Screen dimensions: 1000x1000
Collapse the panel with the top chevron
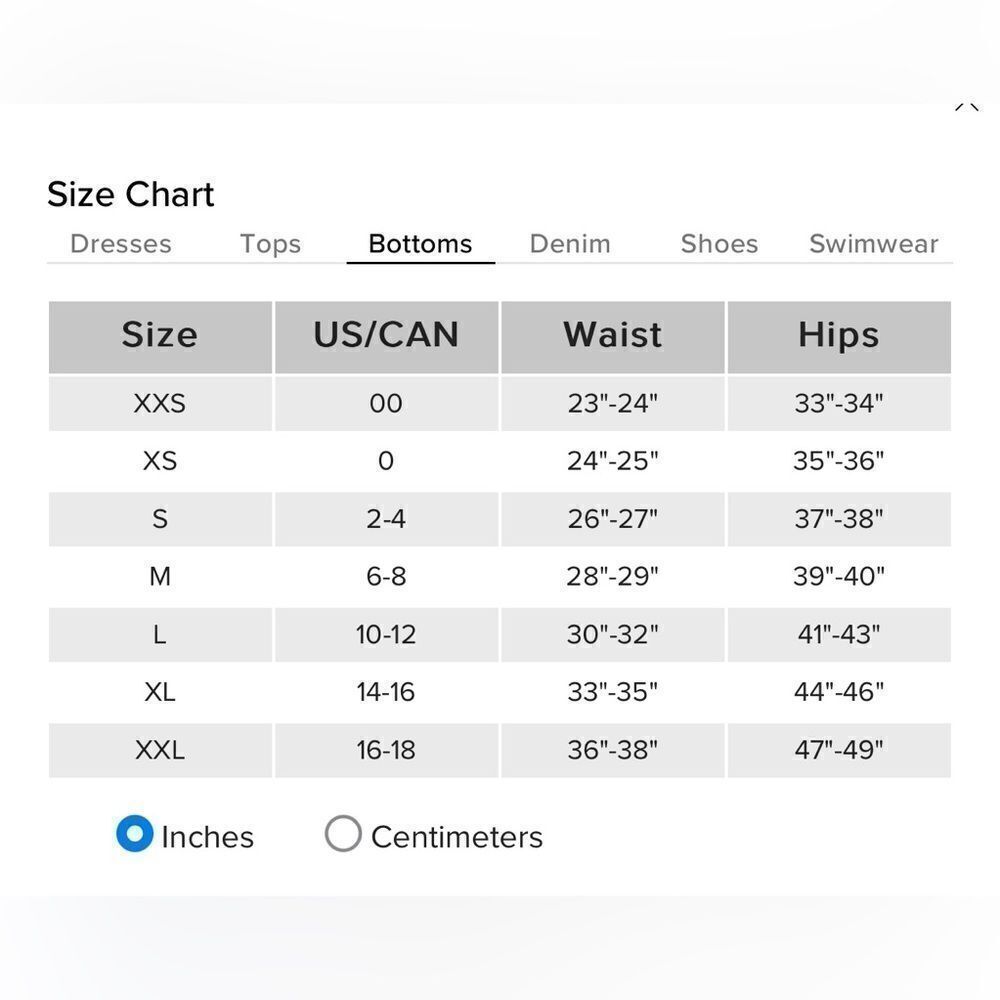point(966,107)
